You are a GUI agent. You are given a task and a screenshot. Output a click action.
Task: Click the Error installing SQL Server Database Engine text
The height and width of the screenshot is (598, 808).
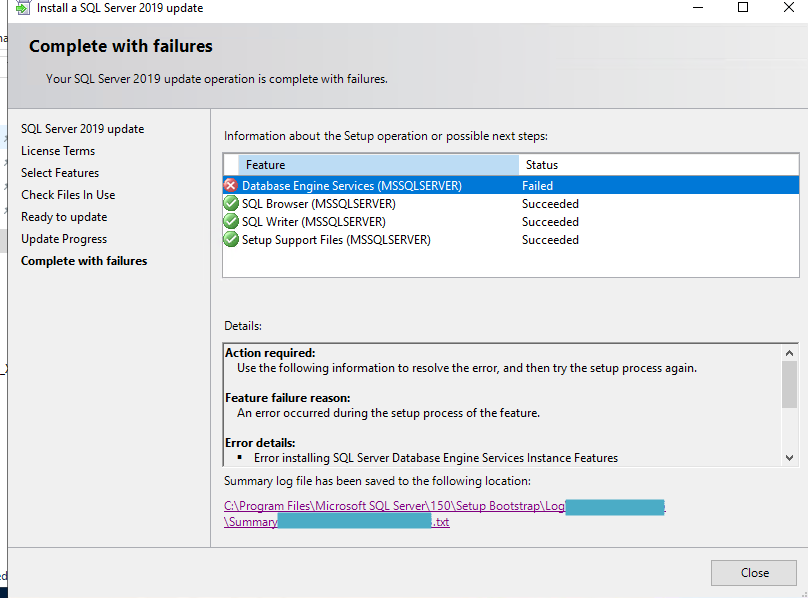[x=436, y=458]
